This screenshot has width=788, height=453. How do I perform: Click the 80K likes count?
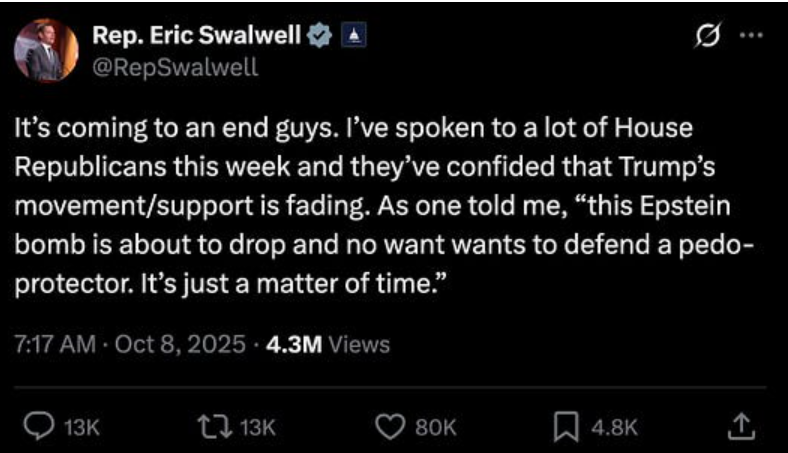(x=430, y=427)
